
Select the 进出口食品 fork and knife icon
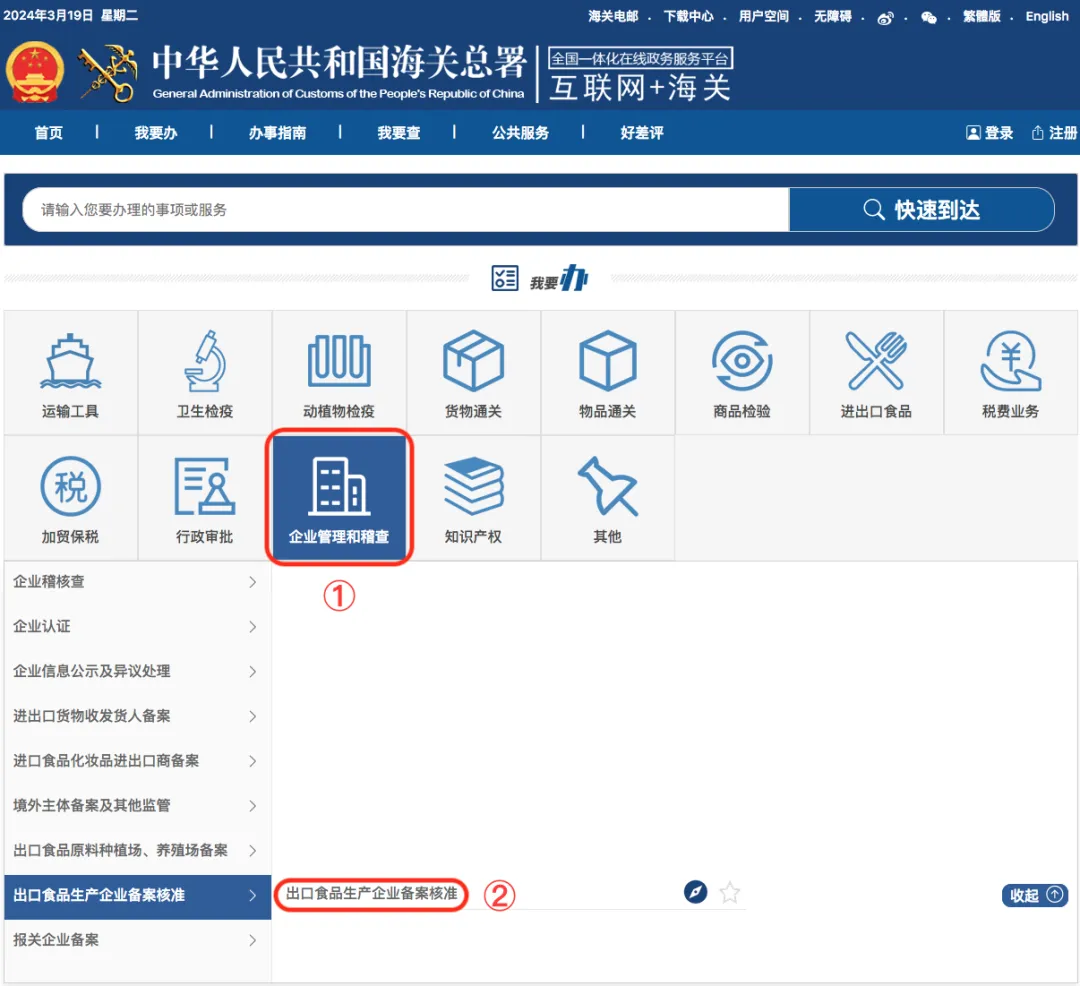[x=876, y=373]
